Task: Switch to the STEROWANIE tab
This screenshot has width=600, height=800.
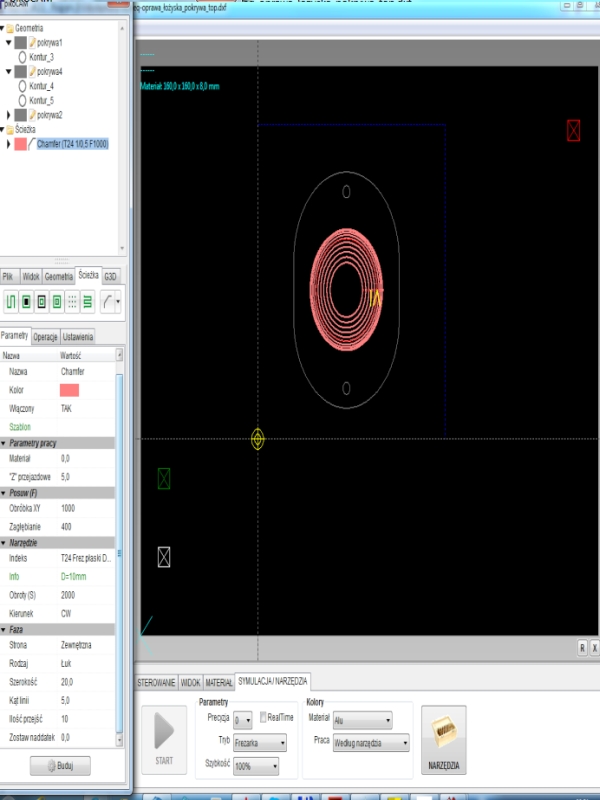Action: (x=156, y=682)
